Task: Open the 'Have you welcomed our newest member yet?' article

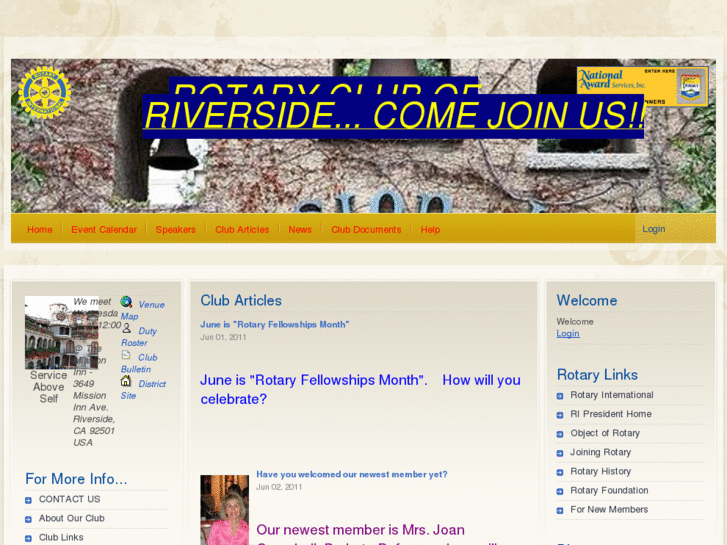Action: 351,474
